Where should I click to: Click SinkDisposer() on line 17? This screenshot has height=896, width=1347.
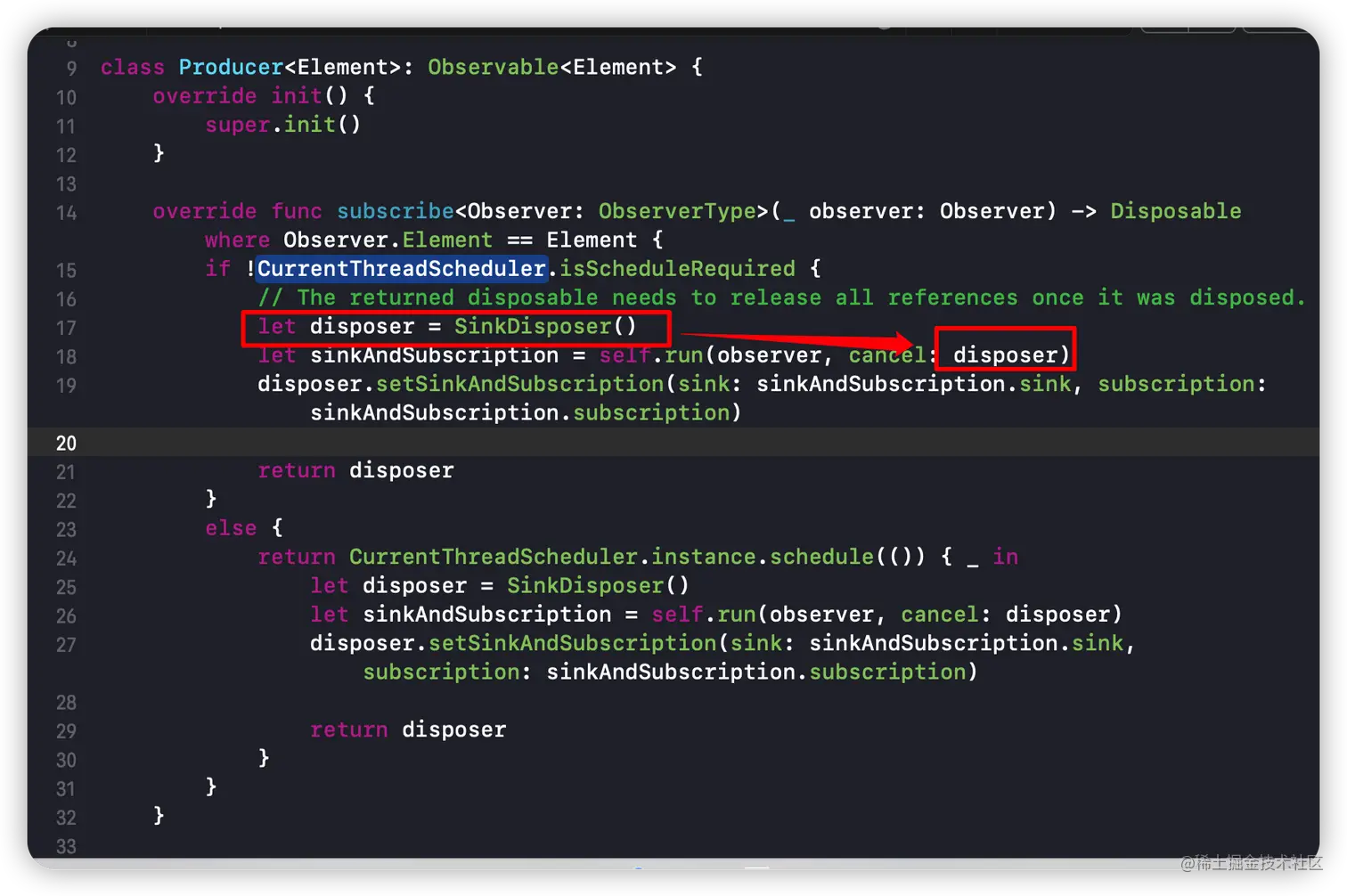point(545,326)
